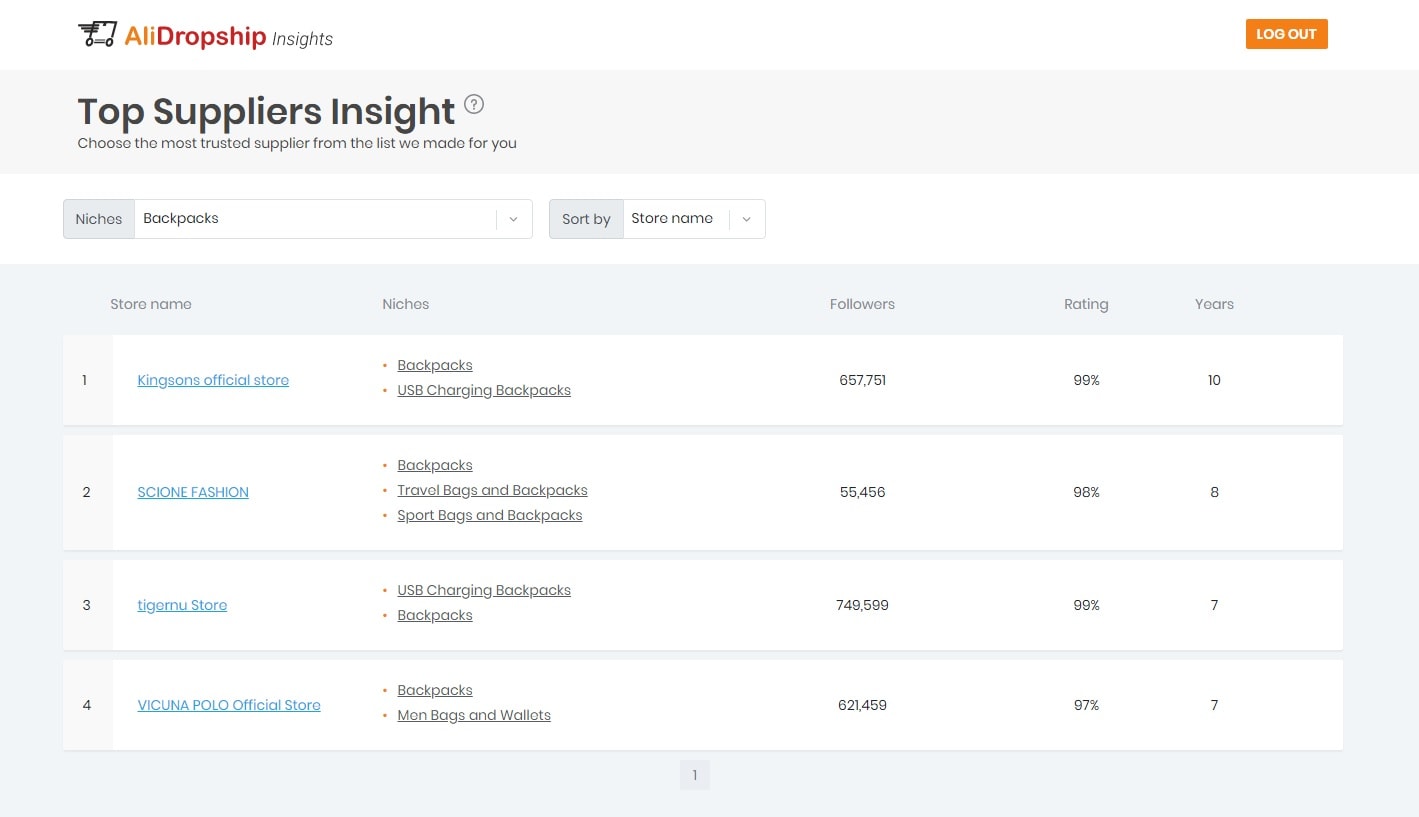Click Sport Bags and Backpacks niche link

point(489,515)
